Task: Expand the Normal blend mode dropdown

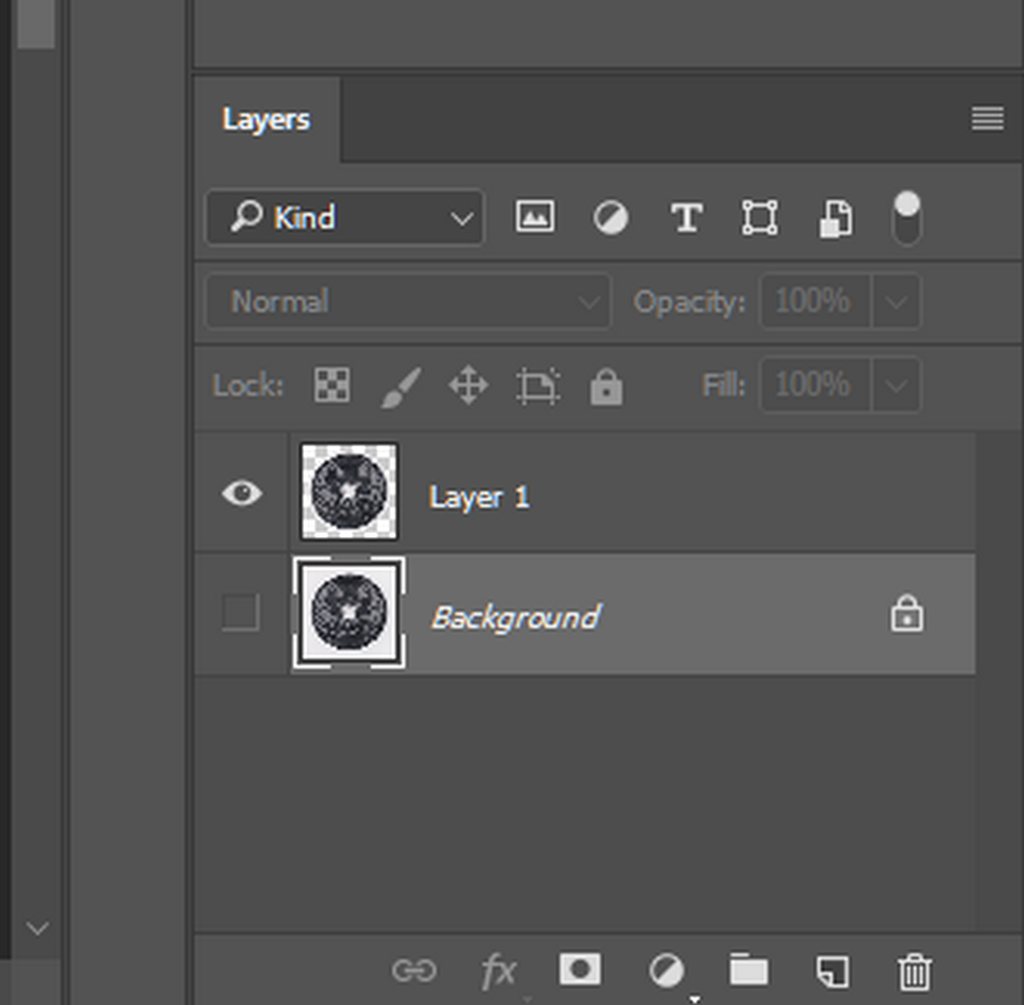Action: tap(408, 302)
